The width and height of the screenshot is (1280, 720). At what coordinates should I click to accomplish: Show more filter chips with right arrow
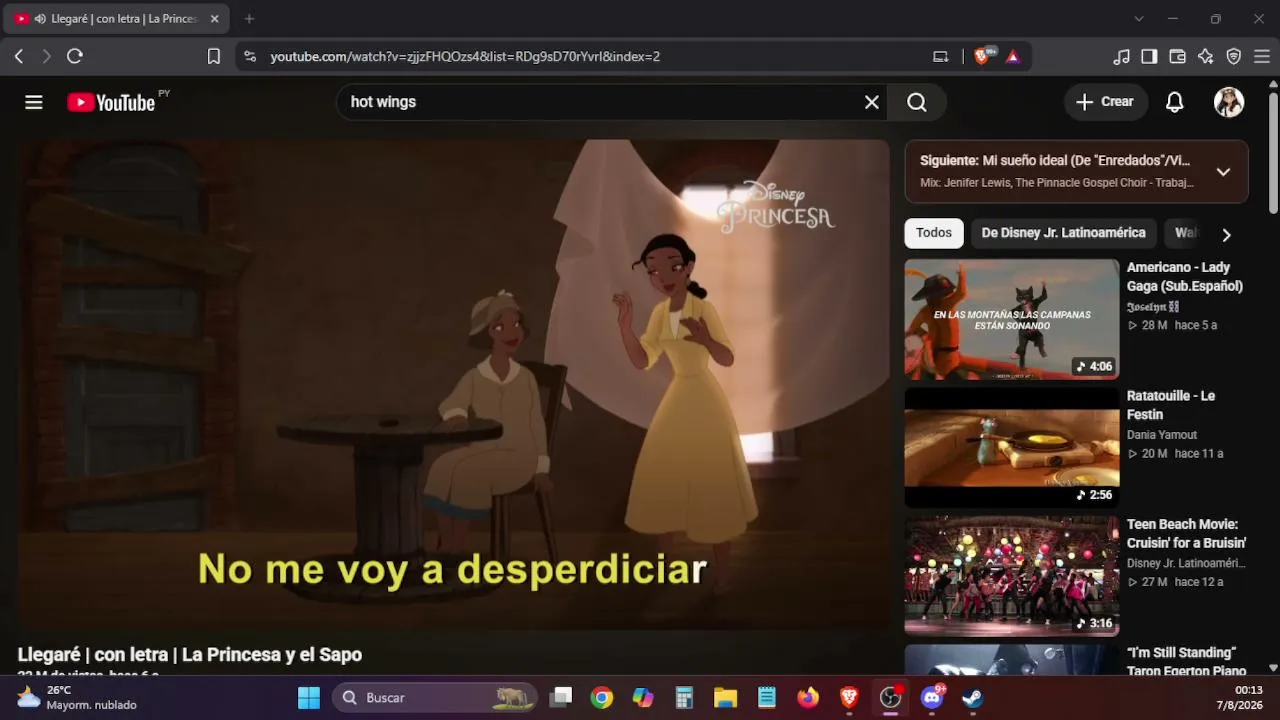[1226, 235]
